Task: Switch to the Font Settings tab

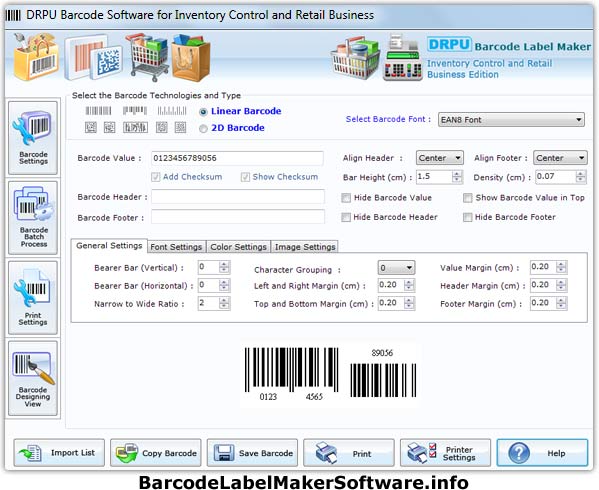Action: pyautogui.click(x=176, y=247)
